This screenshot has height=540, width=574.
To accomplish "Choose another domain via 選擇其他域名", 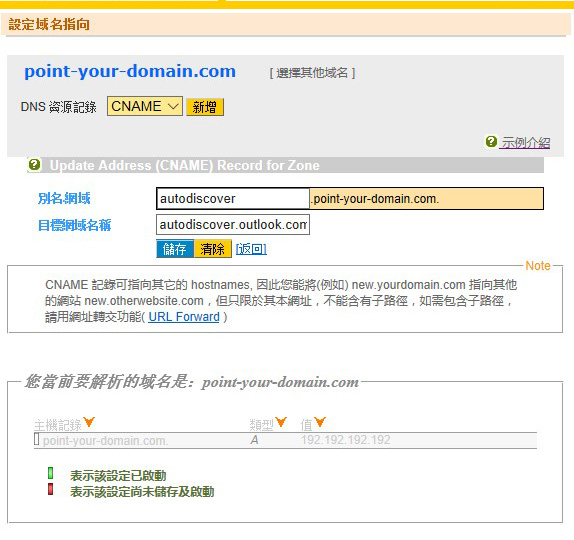I will coord(312,73).
